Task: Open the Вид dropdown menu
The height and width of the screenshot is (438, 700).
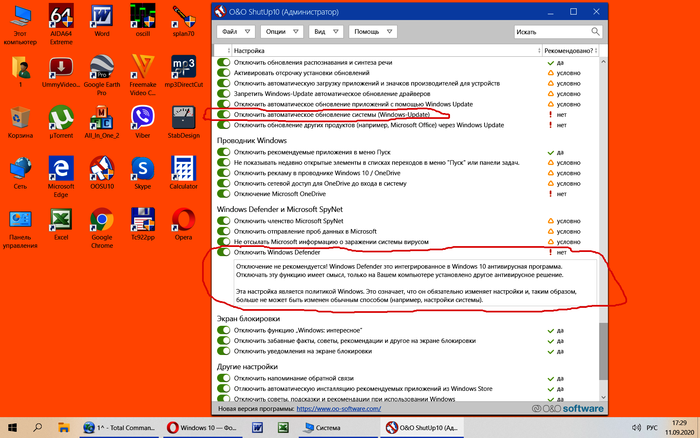Action: point(325,32)
